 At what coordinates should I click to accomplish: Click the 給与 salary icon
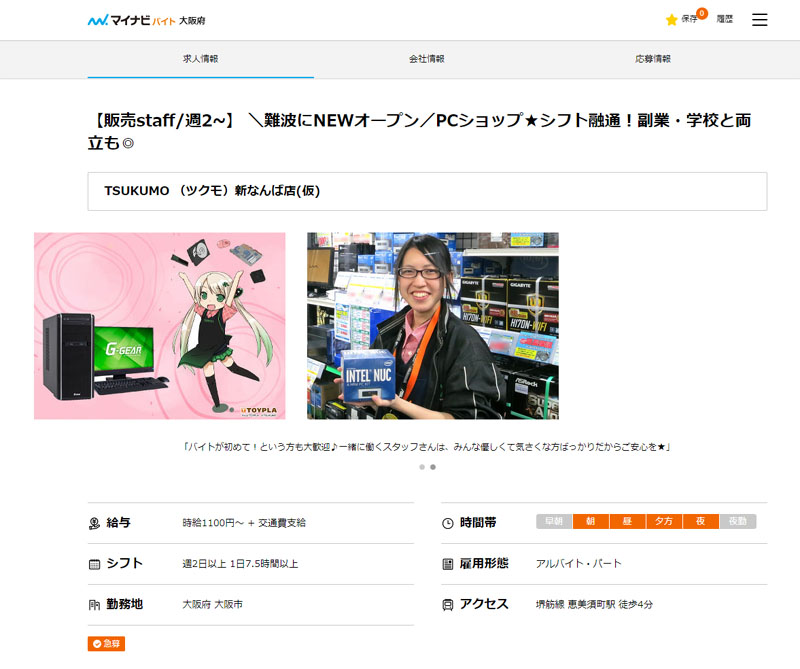click(x=94, y=523)
